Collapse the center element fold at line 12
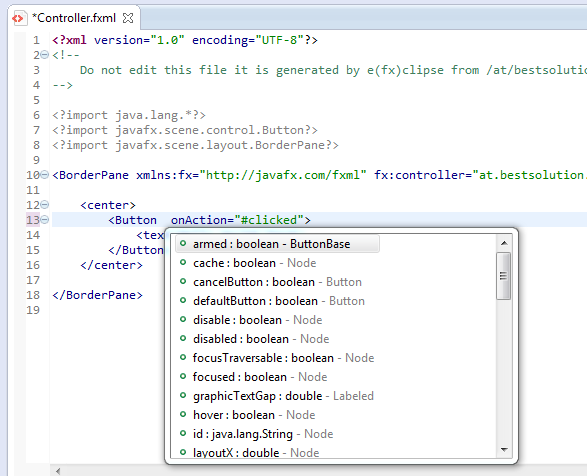 [44, 204]
